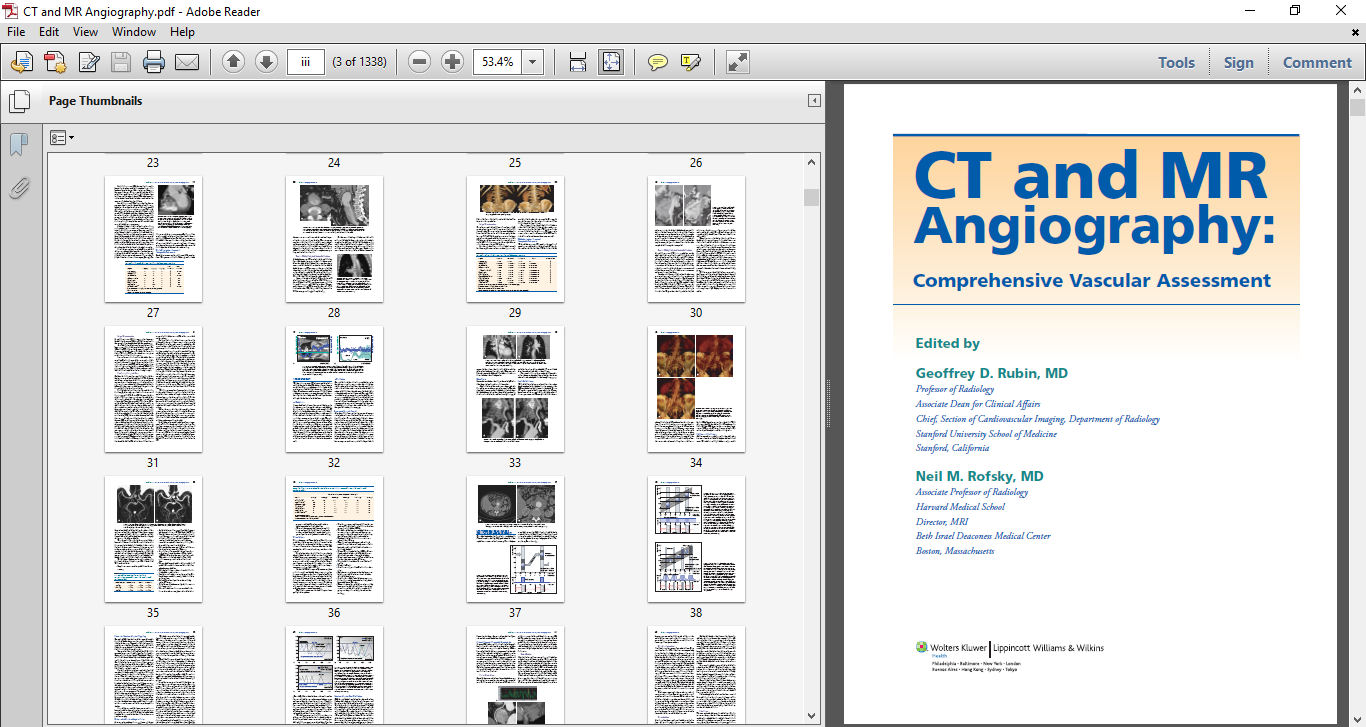Select page 23 thumbnail

tap(153, 162)
